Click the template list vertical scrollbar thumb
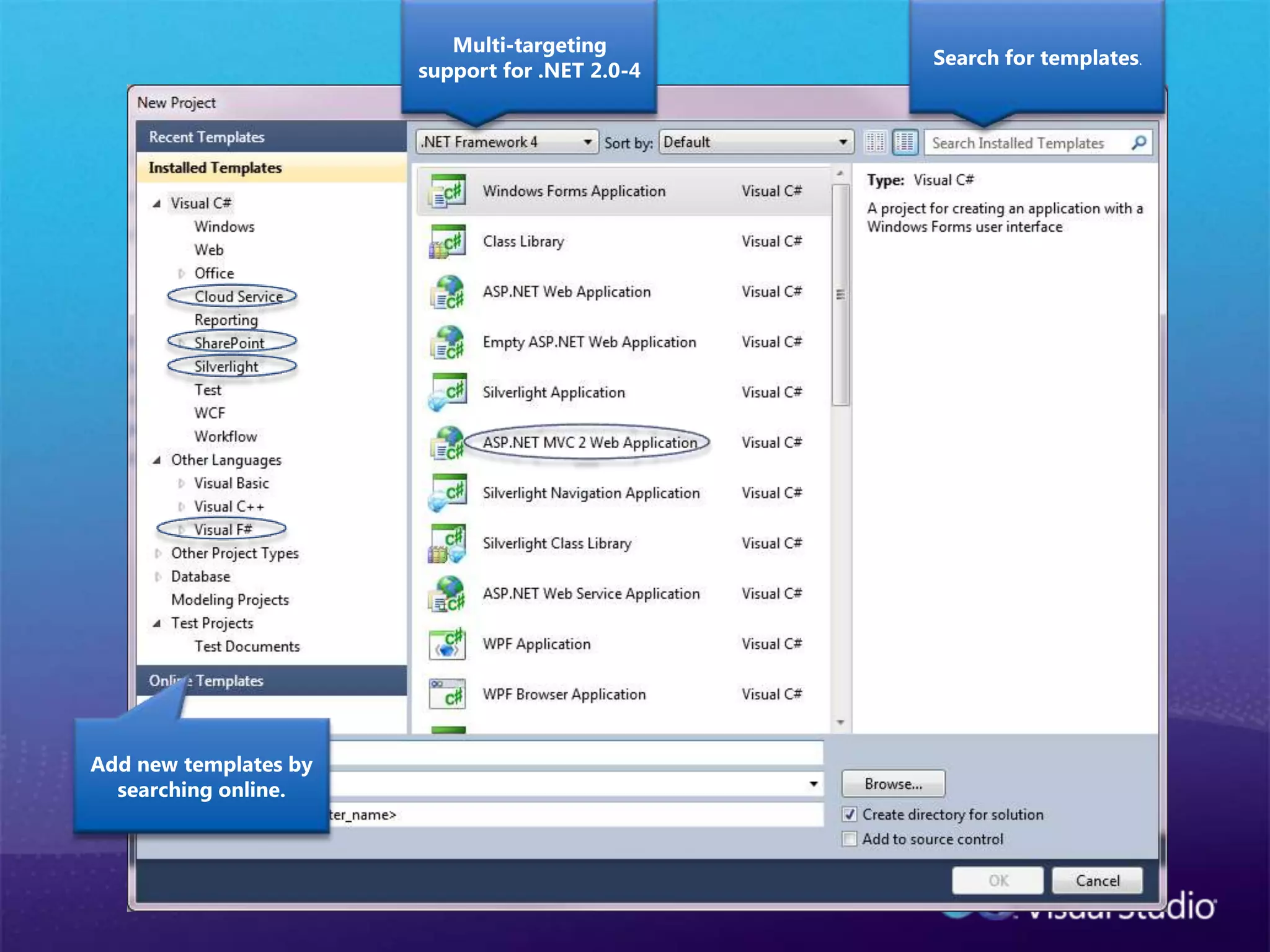The image size is (1270, 952). coord(840,295)
